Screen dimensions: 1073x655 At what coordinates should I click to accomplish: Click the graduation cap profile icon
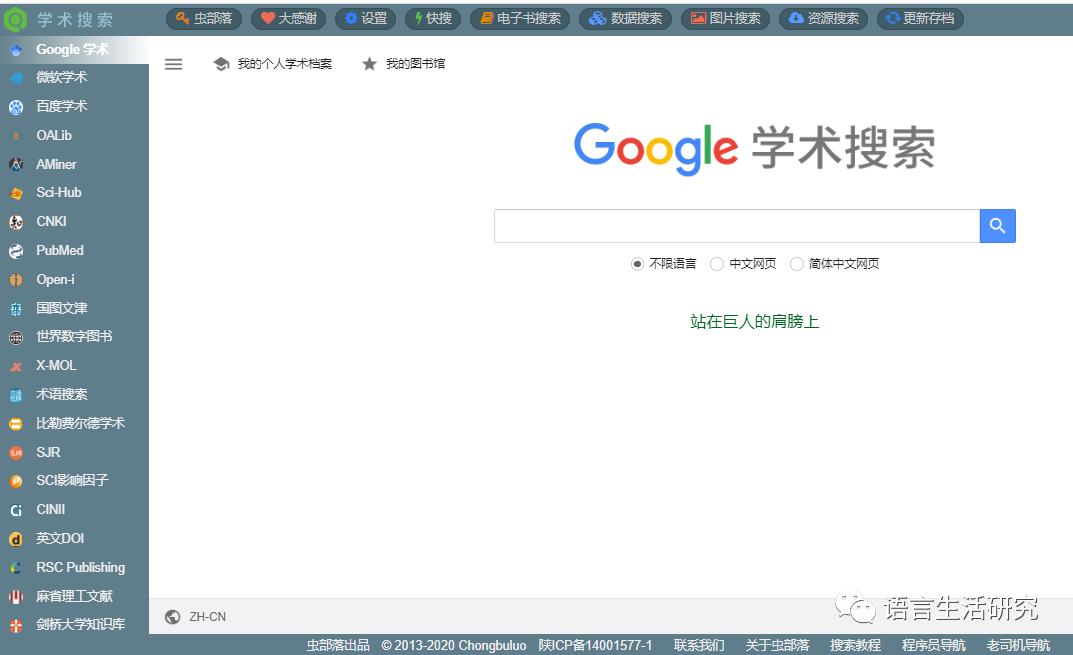(221, 64)
